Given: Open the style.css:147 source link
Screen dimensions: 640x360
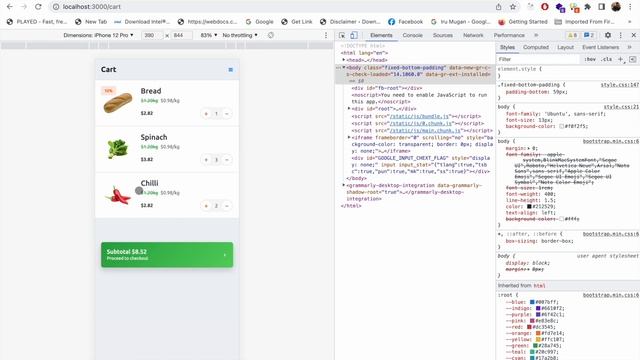Looking at the screenshot, I should pyautogui.click(x=620, y=85).
